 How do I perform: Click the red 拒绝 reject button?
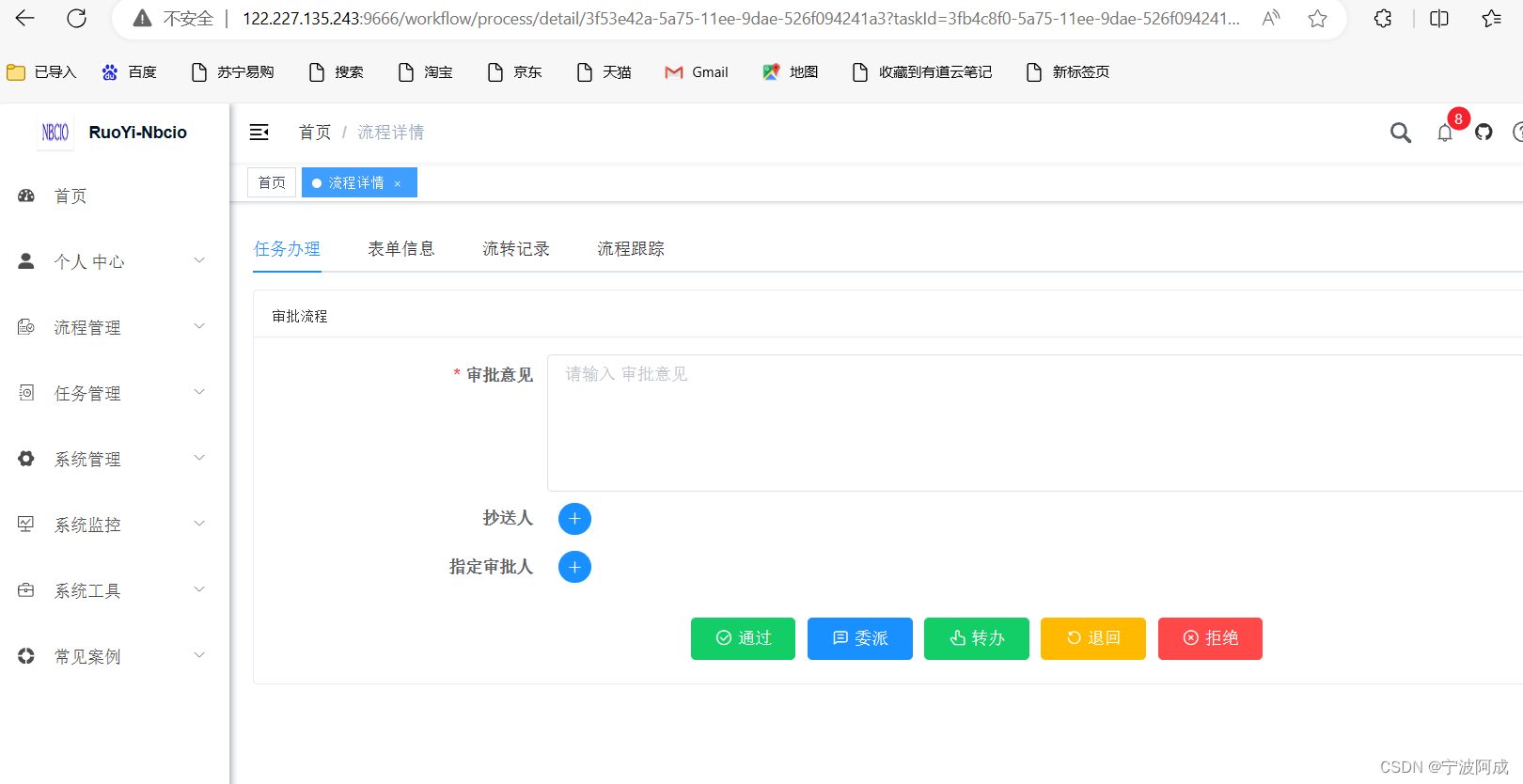click(1210, 638)
